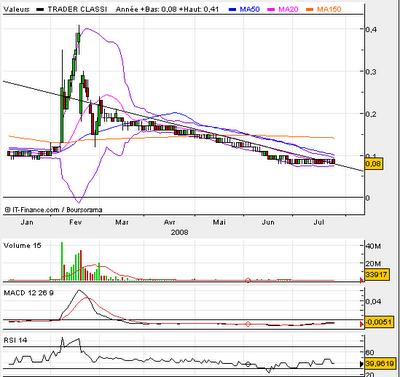Click the IT-Finance.com / Boursorama credit text
400x377 pixels.
click(x=53, y=210)
